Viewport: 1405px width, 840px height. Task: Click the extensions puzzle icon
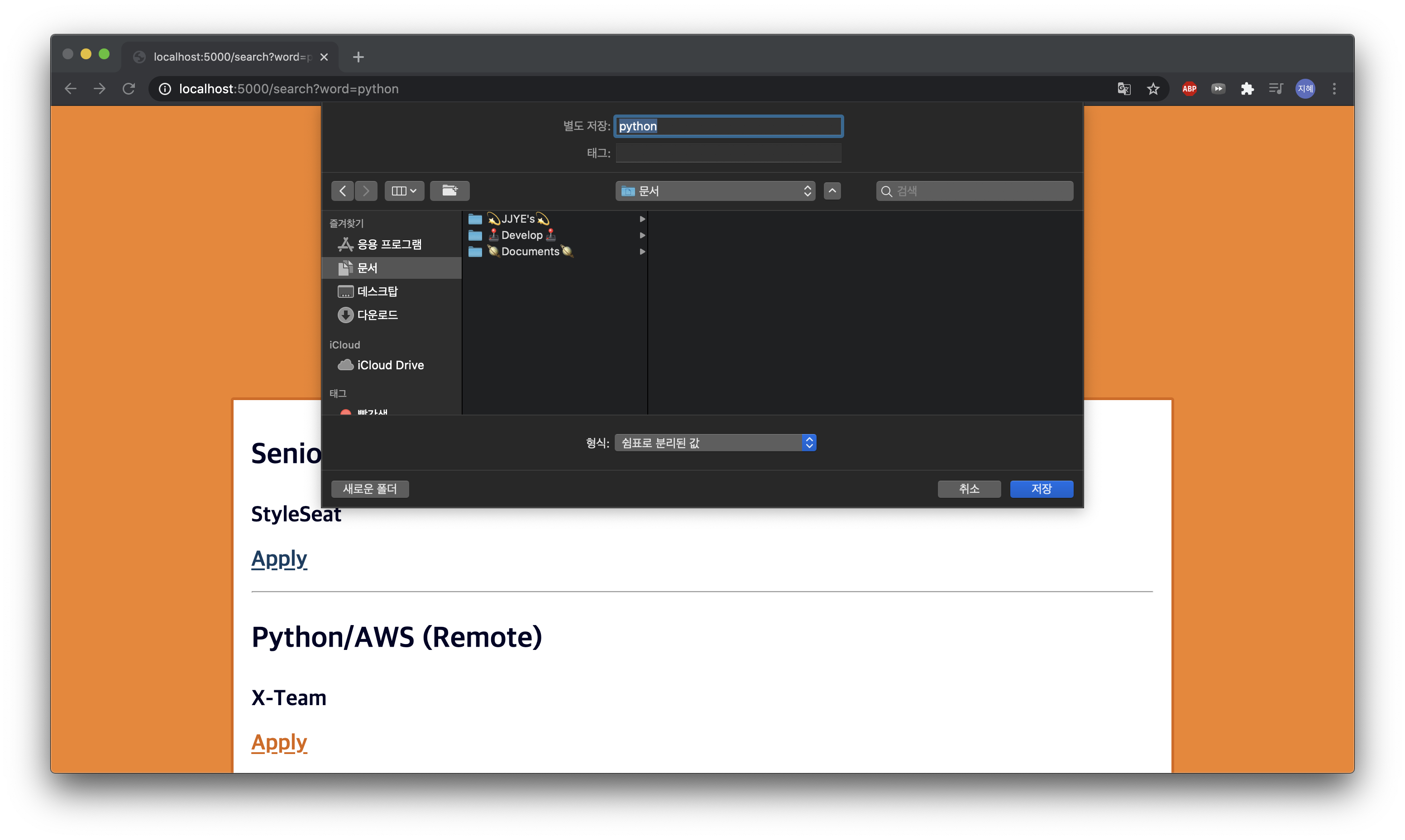(x=1247, y=89)
